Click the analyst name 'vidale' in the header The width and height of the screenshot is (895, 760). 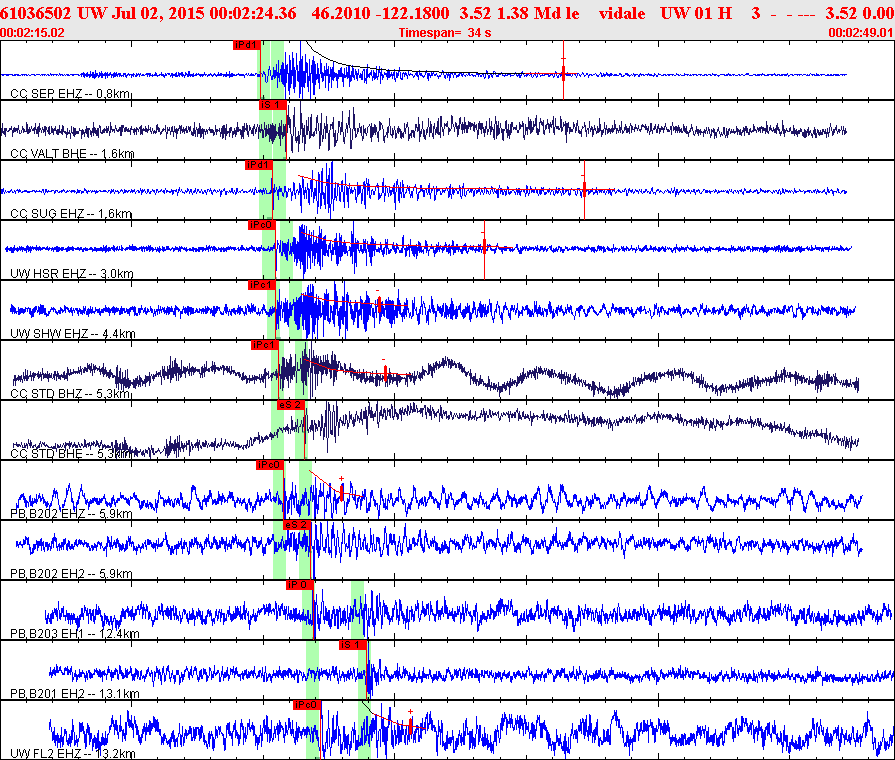622,13
